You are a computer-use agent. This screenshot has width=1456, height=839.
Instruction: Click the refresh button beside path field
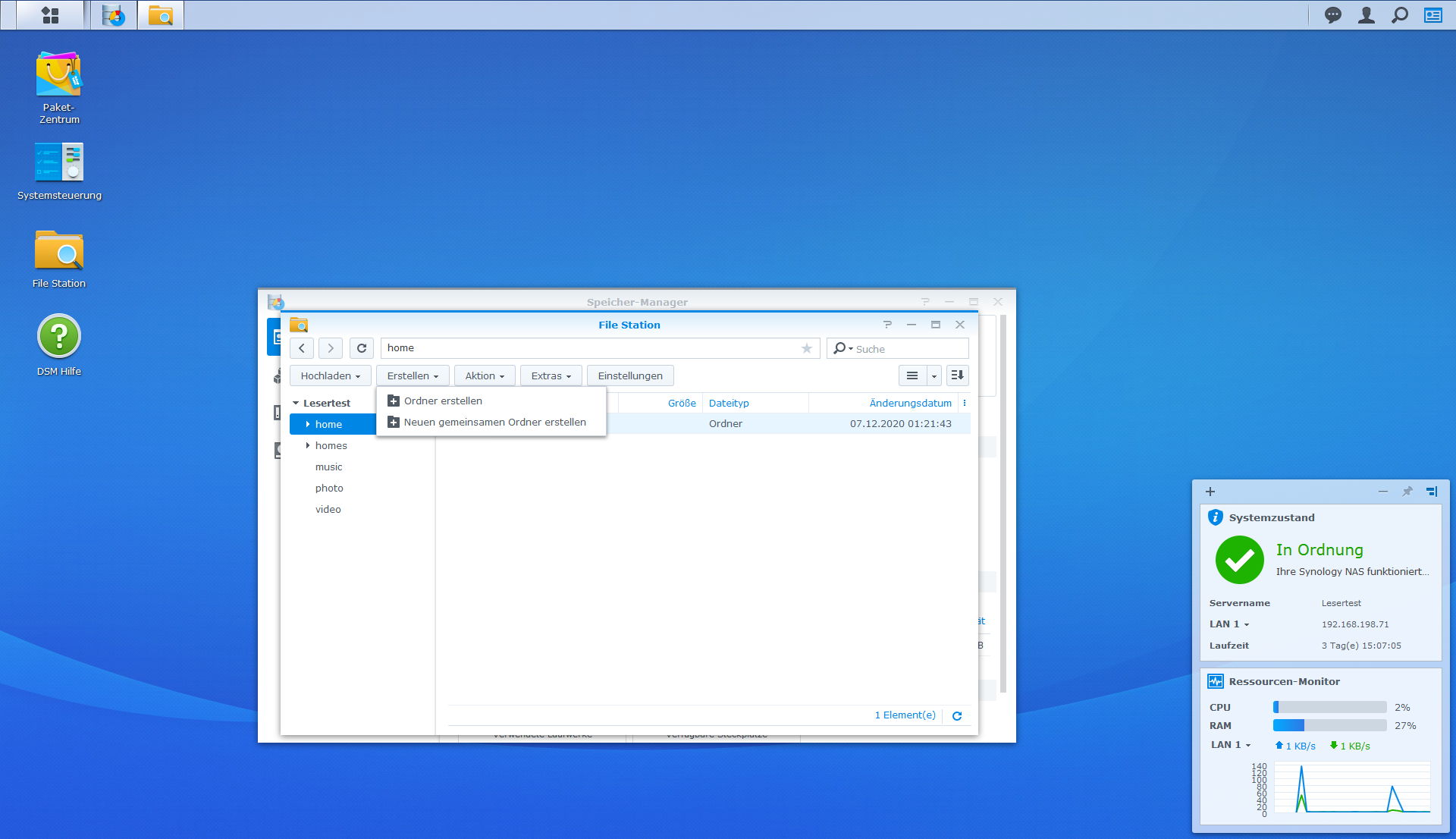point(362,348)
